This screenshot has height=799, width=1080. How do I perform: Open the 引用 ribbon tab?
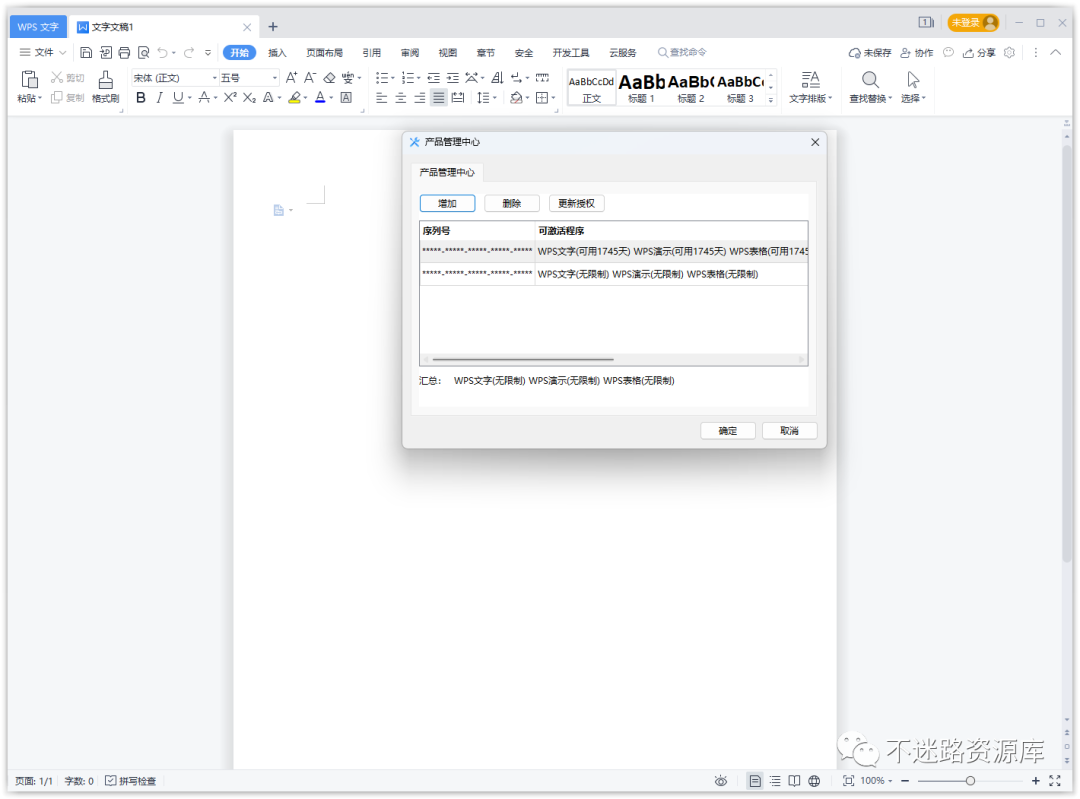[372, 52]
